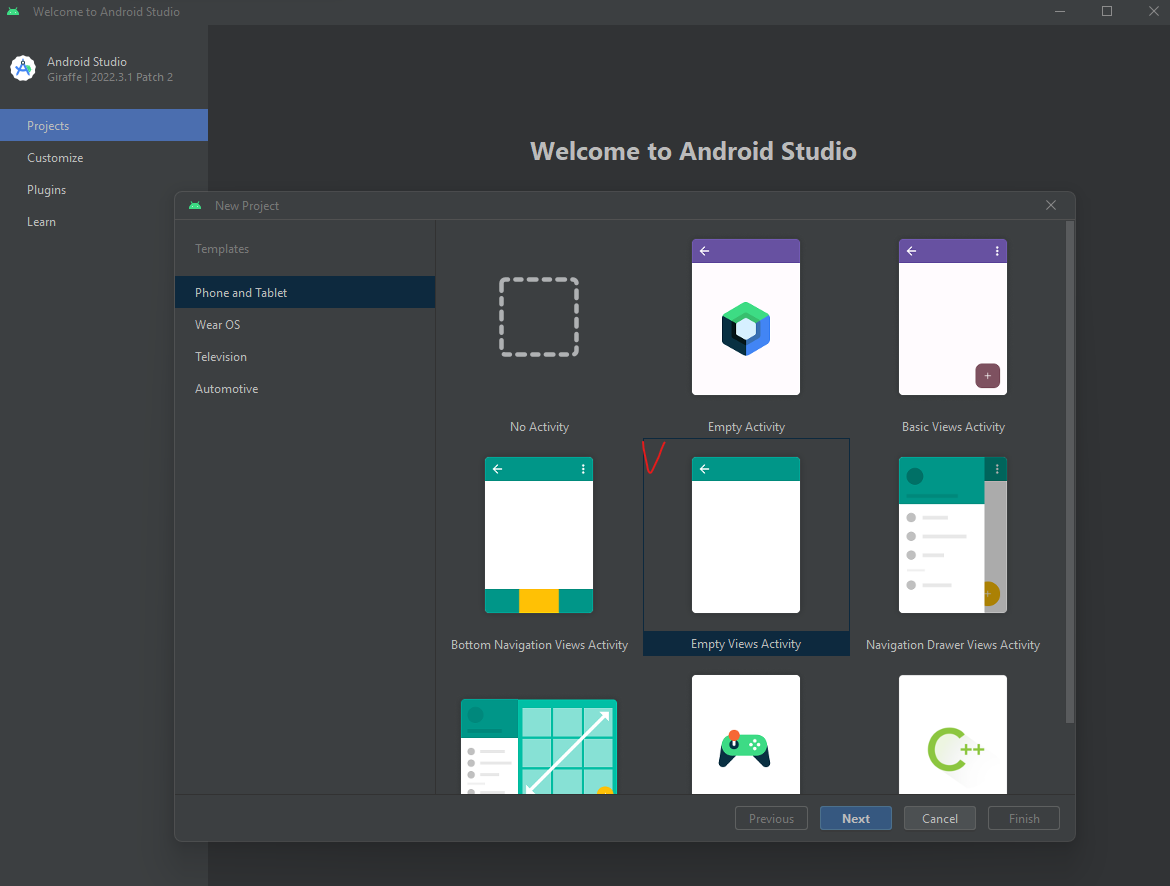Click the Android icon in New Project title

click(x=195, y=205)
